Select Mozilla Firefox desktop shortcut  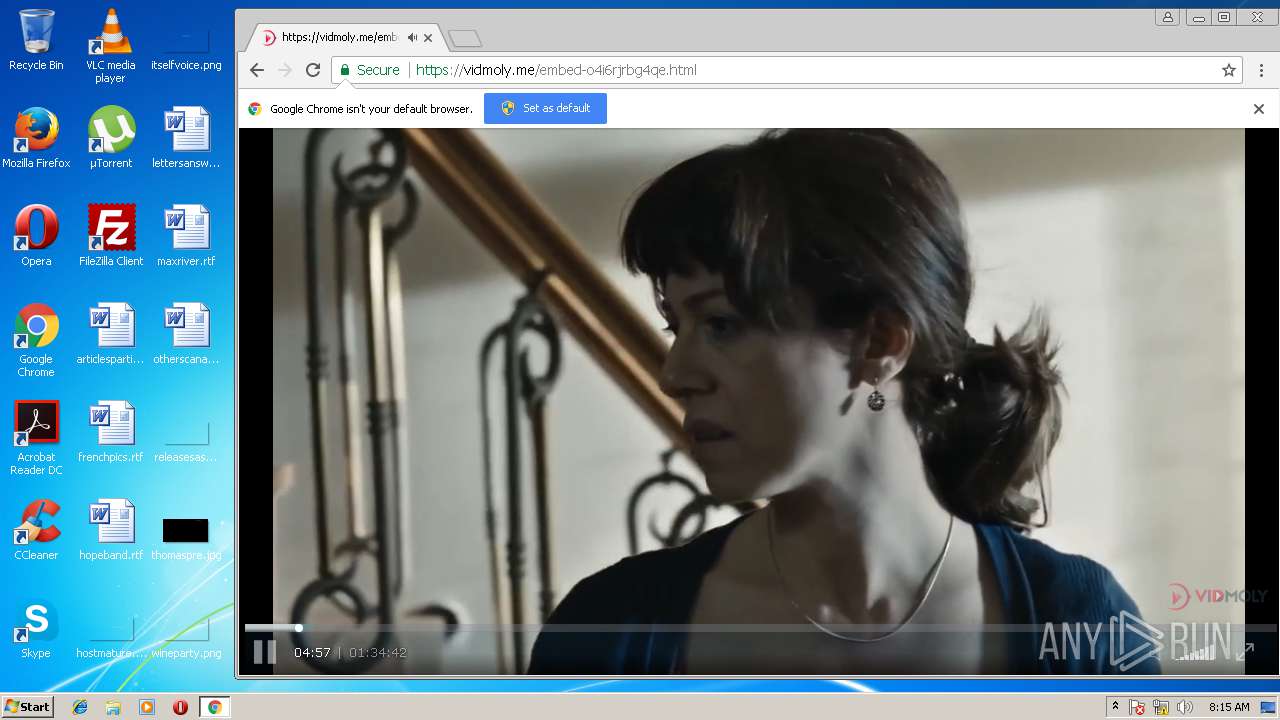point(36,138)
